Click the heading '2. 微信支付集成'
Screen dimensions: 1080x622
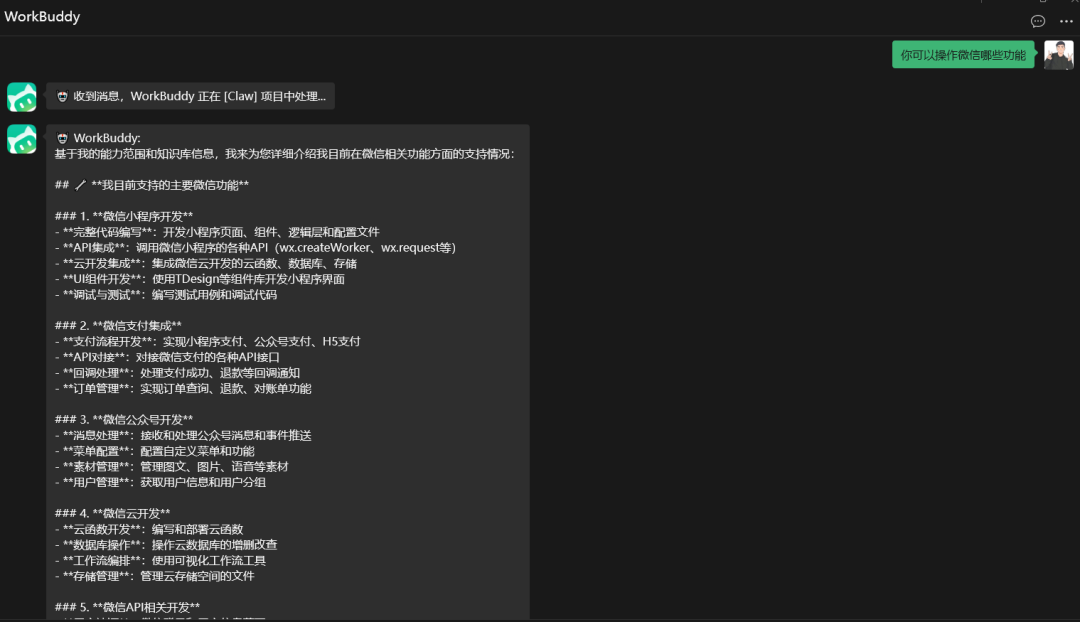(118, 326)
